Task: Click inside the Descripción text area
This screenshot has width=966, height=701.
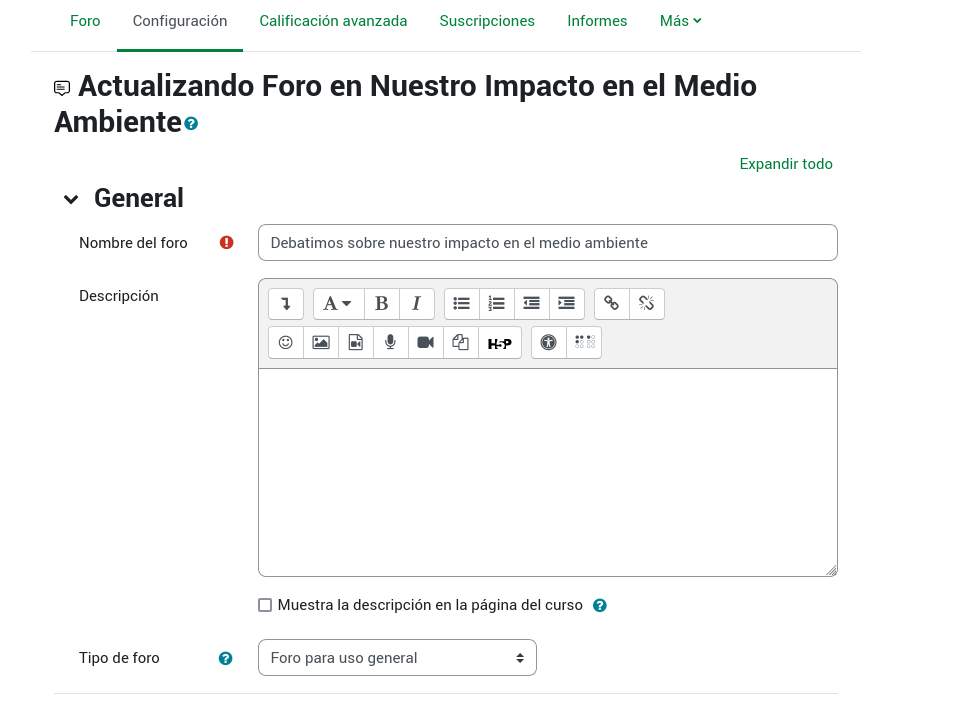Action: [548, 472]
